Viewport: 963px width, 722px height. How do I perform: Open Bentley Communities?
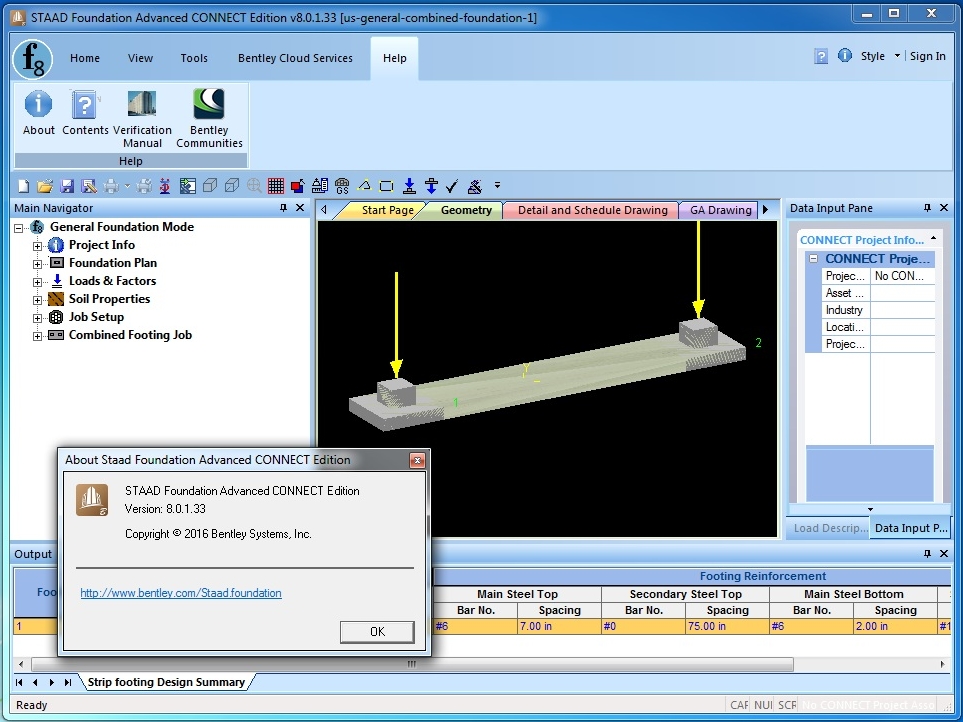pos(209,118)
